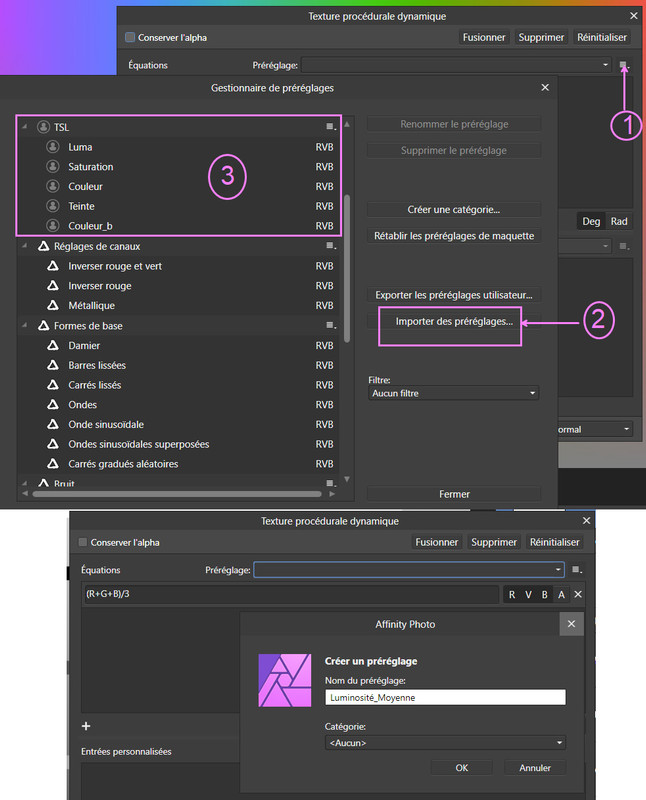Image resolution: width=646 pixels, height=800 pixels.
Task: Close the lower Texture procédurale dynamique window
Action: click(x=586, y=521)
